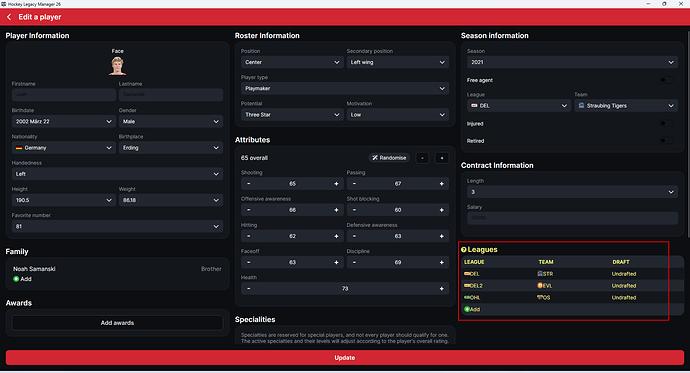
Task: Decrease Offensive awareness with minus icon
Action: [249, 210]
